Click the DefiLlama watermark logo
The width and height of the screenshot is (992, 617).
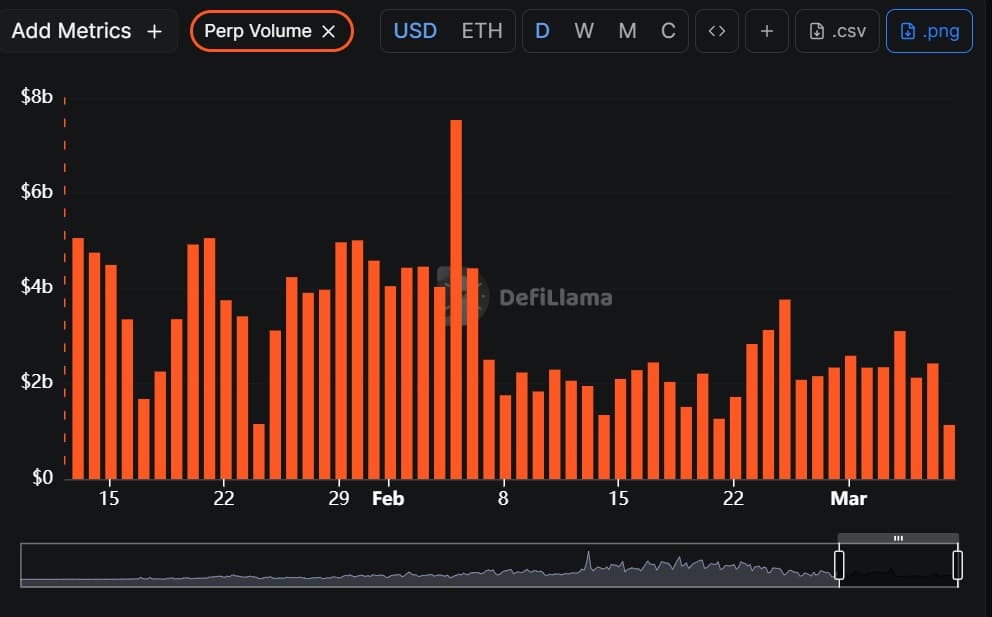pos(462,297)
